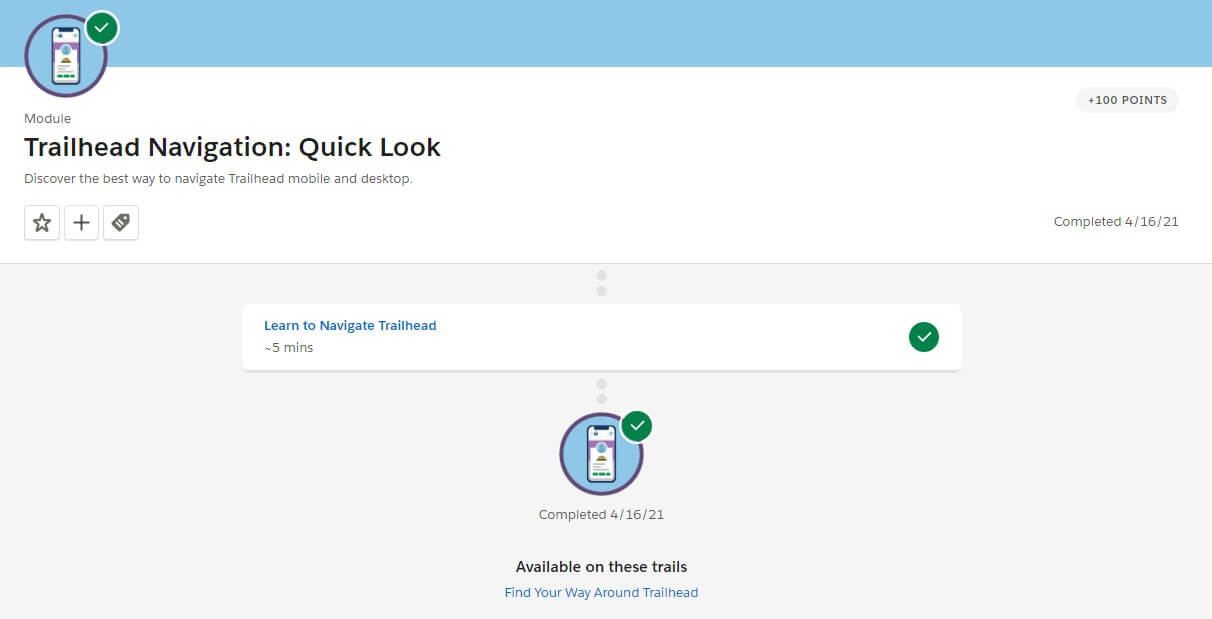
Task: Open the Learn to Navigate Trailhead unit
Action: [x=350, y=325]
